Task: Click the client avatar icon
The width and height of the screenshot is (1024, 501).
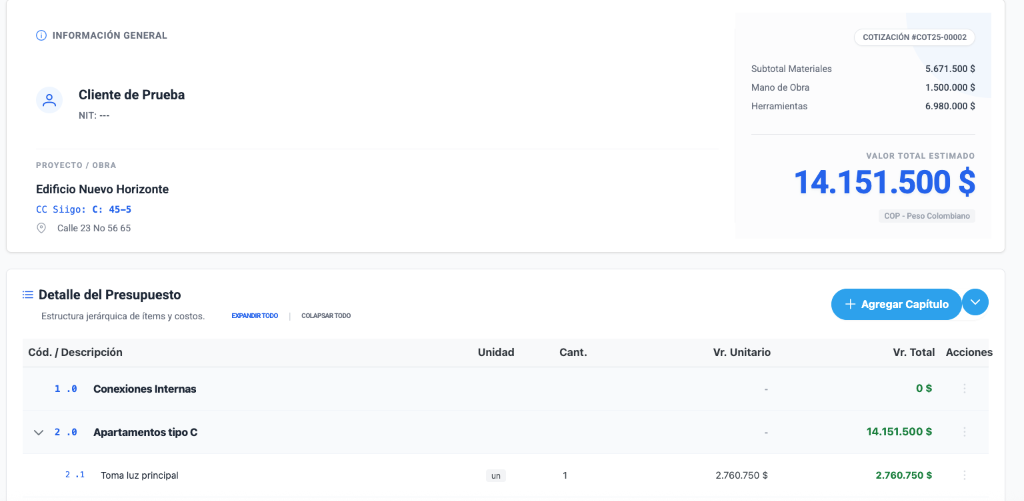Action: tap(49, 100)
